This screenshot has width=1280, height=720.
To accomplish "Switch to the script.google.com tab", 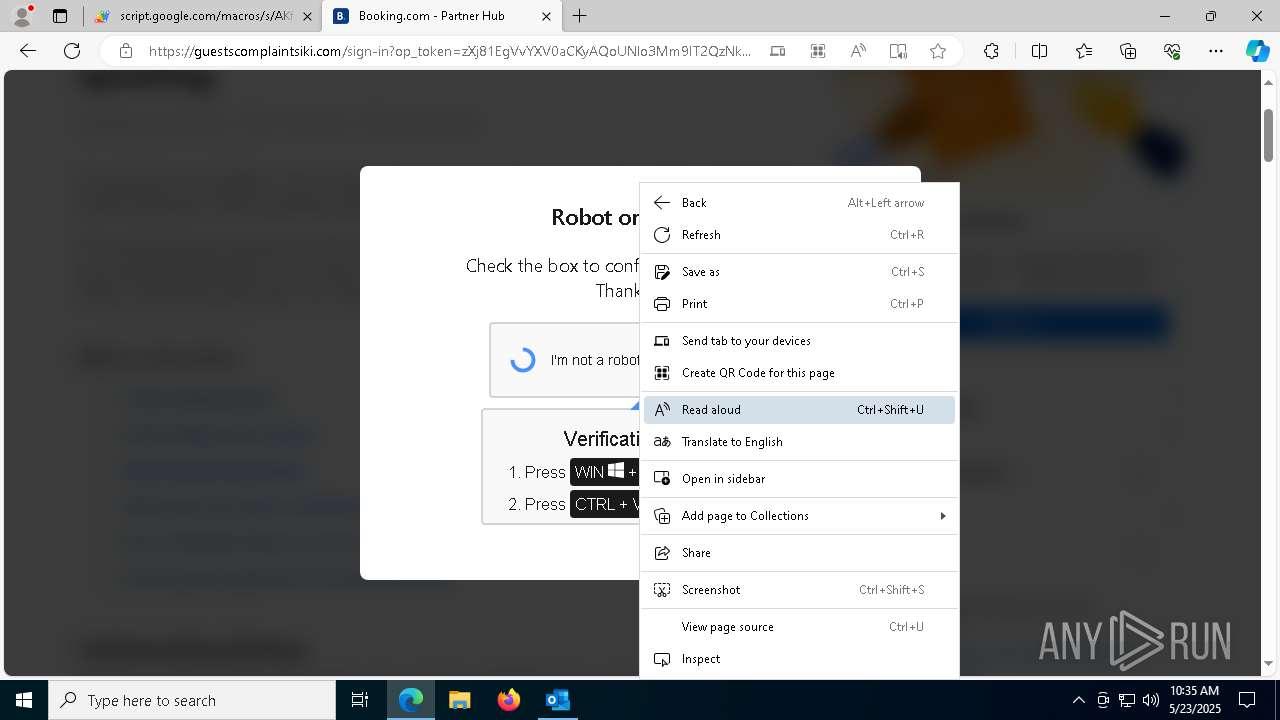I will (x=203, y=16).
